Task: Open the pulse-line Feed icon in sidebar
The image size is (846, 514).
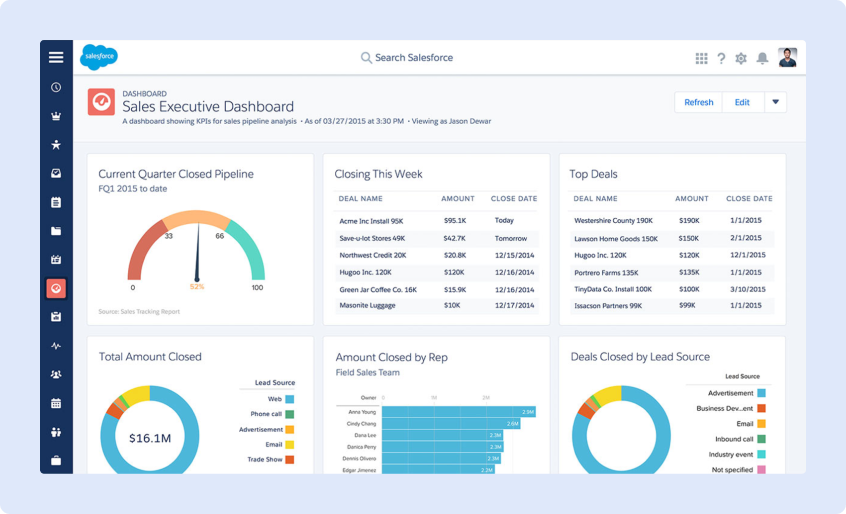Action: point(56,346)
